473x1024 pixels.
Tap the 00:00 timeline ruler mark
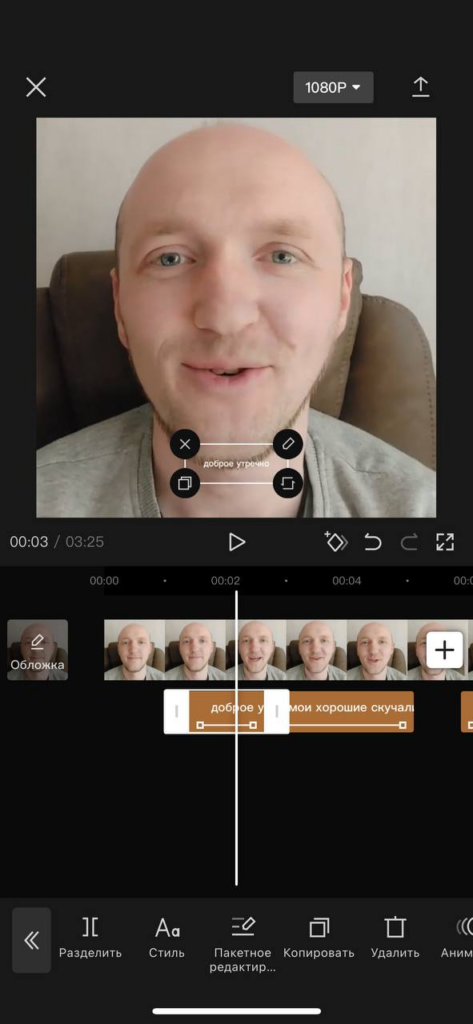coord(105,581)
